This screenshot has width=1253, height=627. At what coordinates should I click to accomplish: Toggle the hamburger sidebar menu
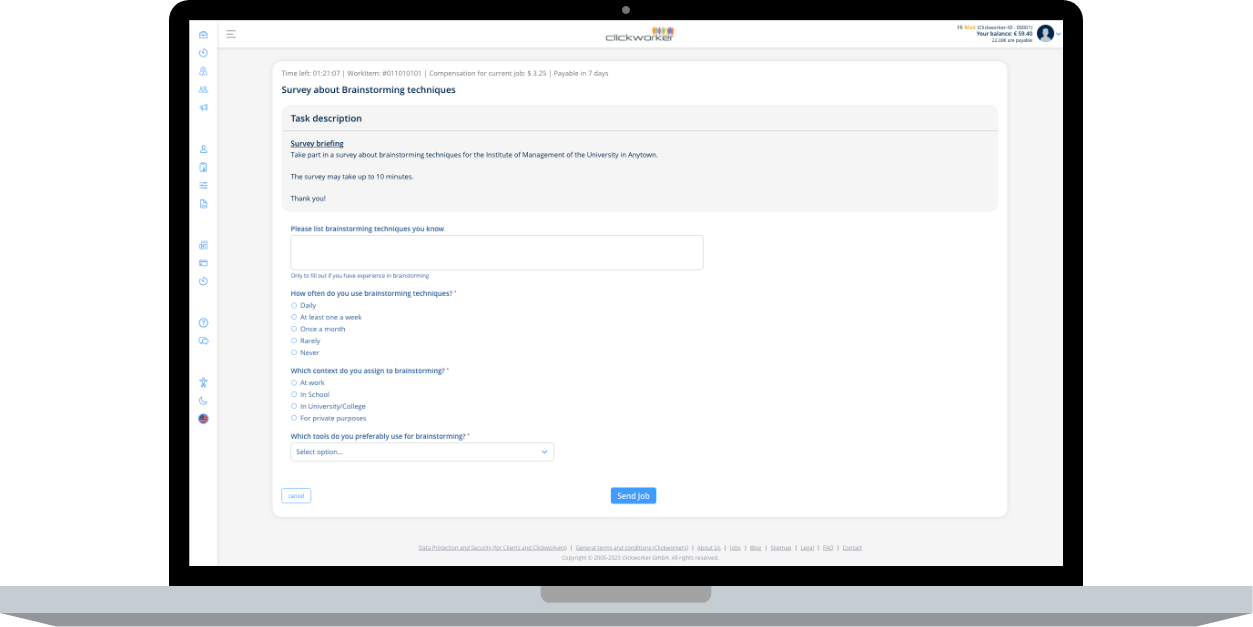pos(231,34)
